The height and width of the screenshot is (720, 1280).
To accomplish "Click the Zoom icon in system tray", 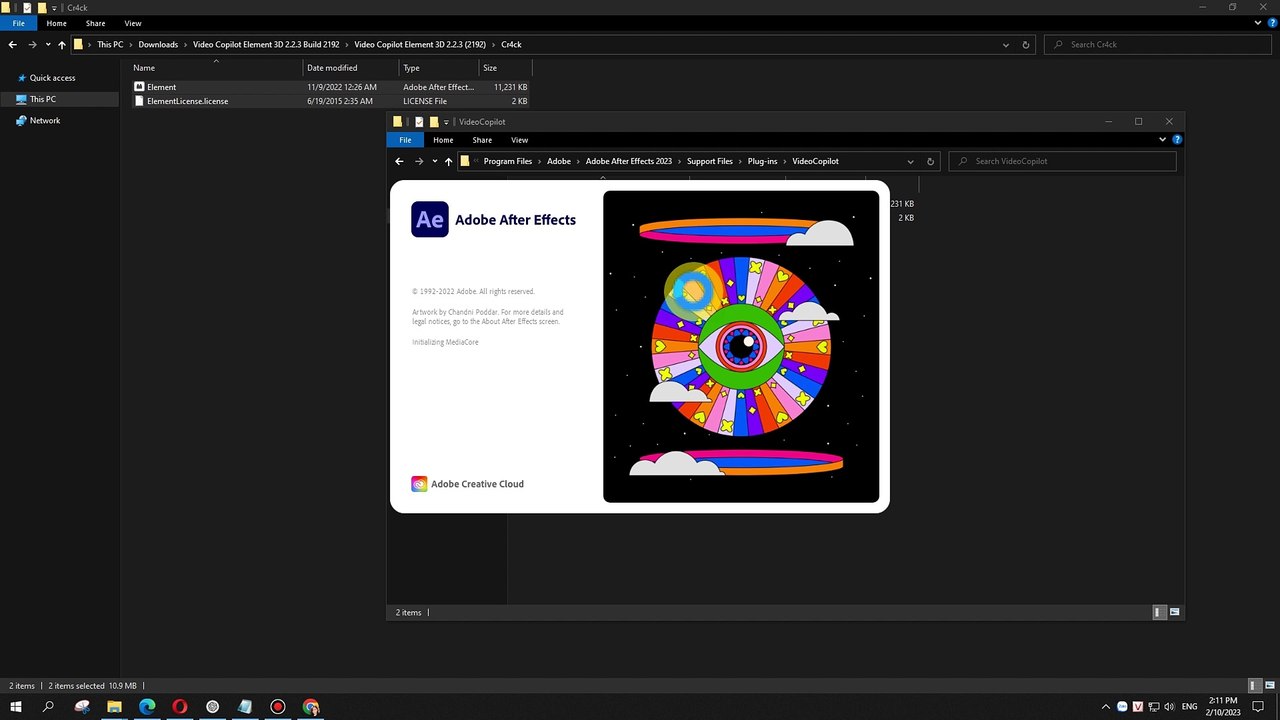I will [x=1122, y=707].
